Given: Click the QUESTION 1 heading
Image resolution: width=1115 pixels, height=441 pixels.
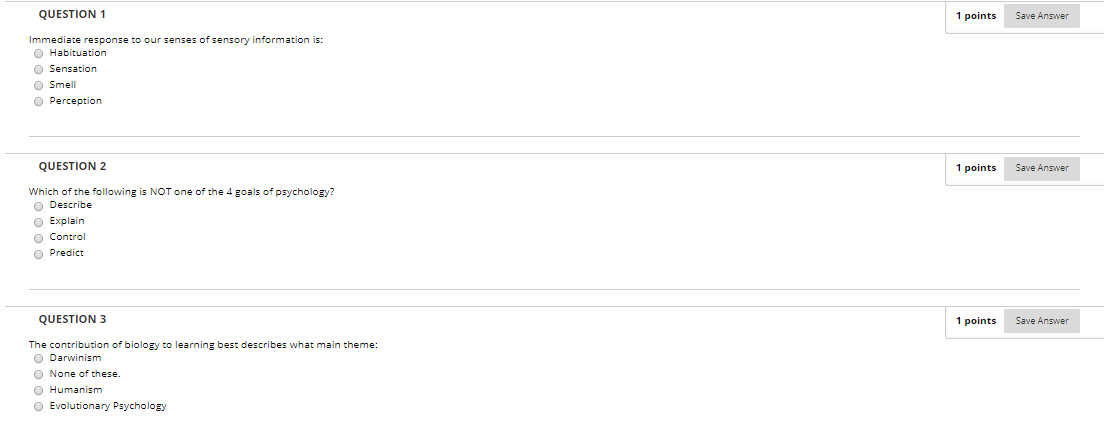Looking at the screenshot, I should 72,14.
